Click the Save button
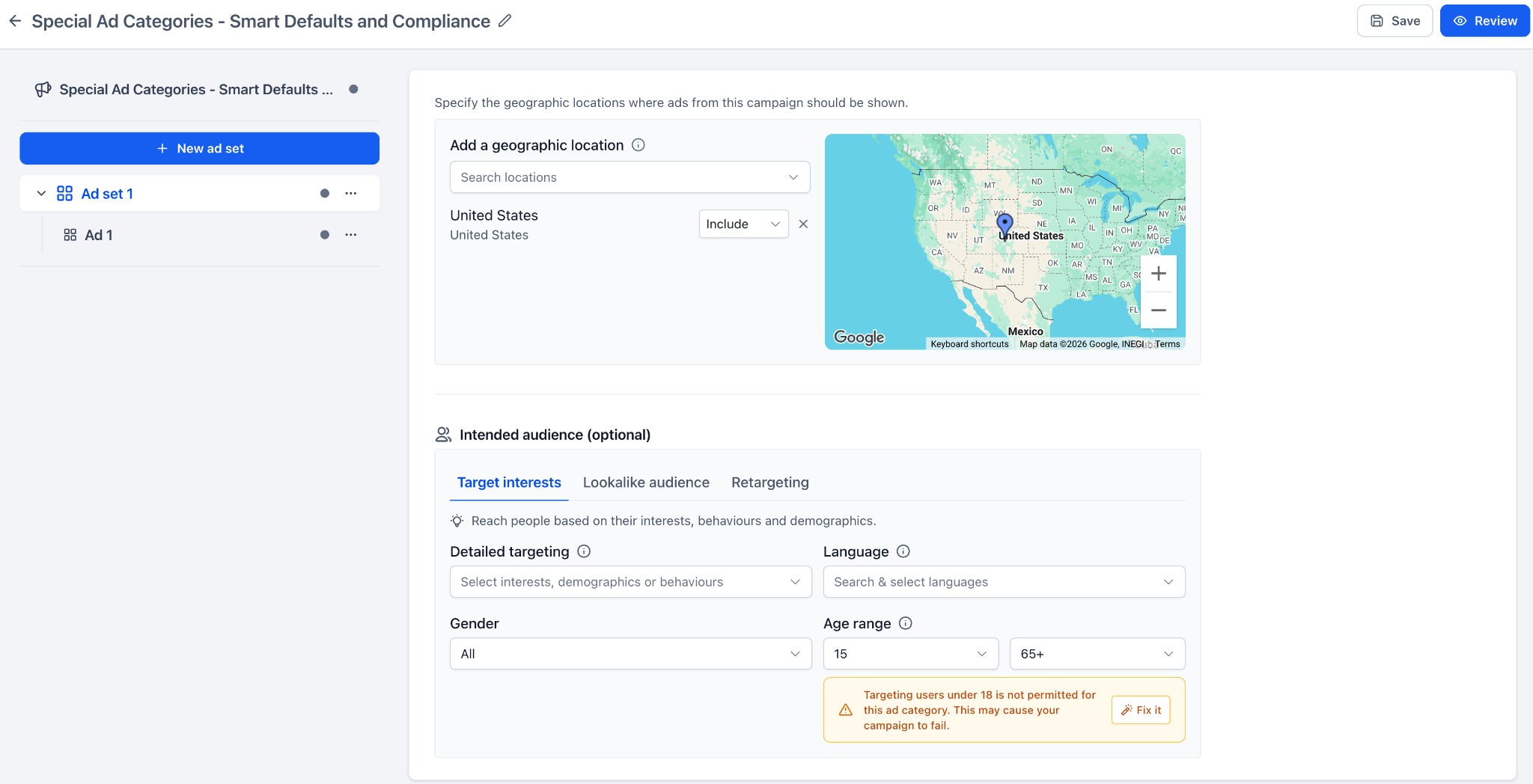Screen dimensions: 1533x784 pyautogui.click(x=1395, y=21)
